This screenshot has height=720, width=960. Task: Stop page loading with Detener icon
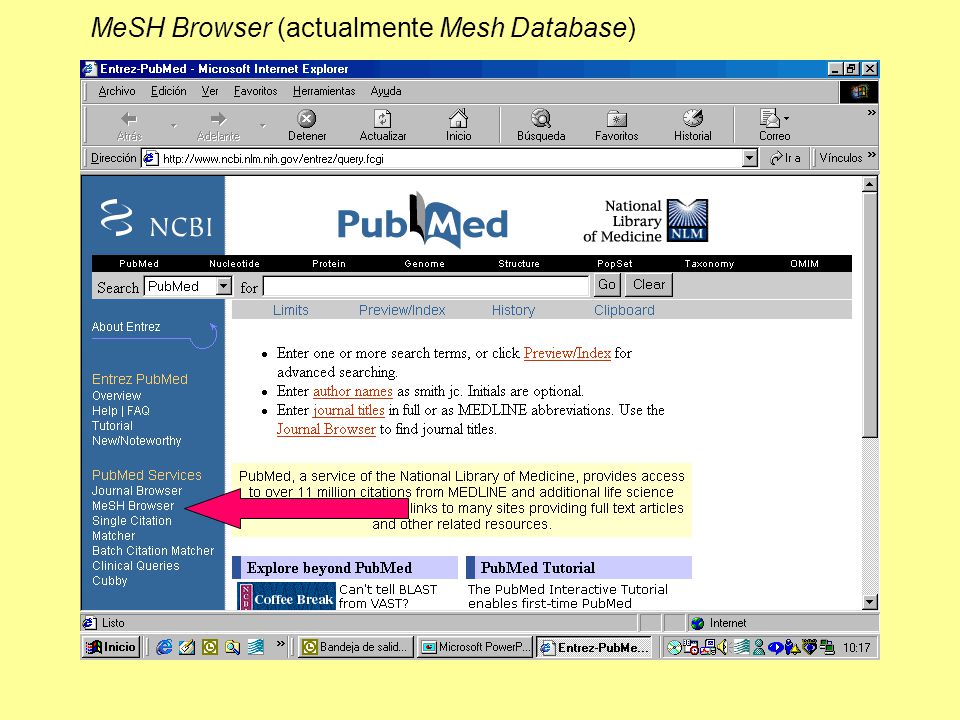[x=306, y=118]
